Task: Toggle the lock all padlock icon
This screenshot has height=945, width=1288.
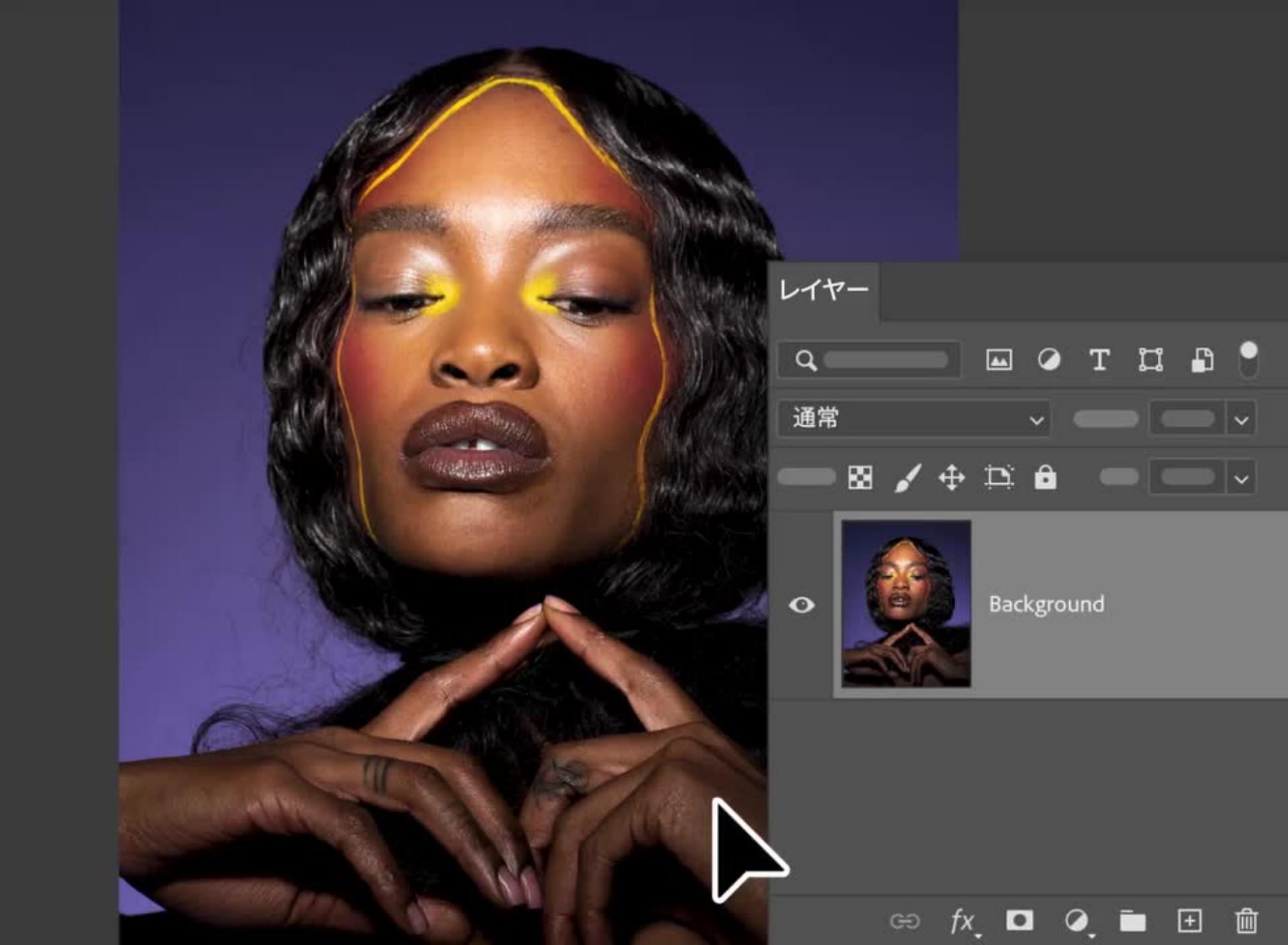Action: click(1045, 477)
